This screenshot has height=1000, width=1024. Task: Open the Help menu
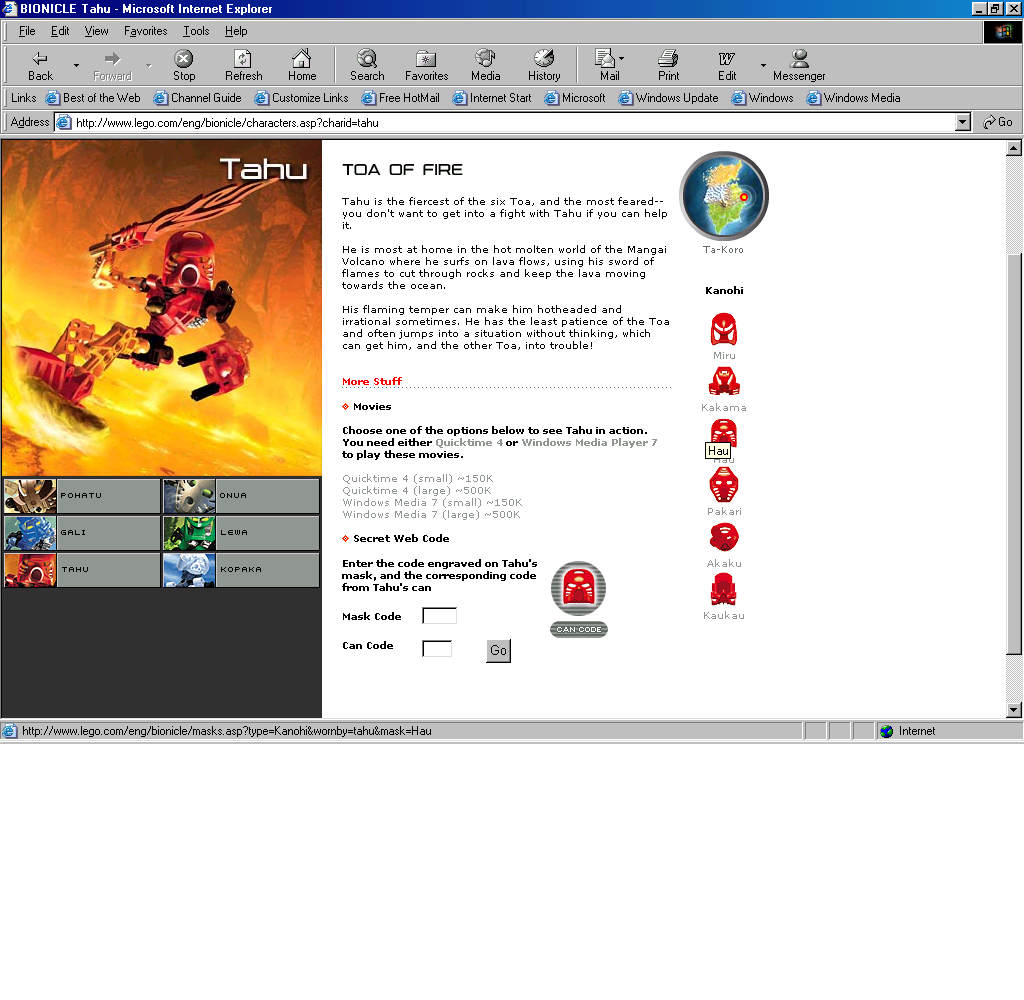click(x=236, y=31)
